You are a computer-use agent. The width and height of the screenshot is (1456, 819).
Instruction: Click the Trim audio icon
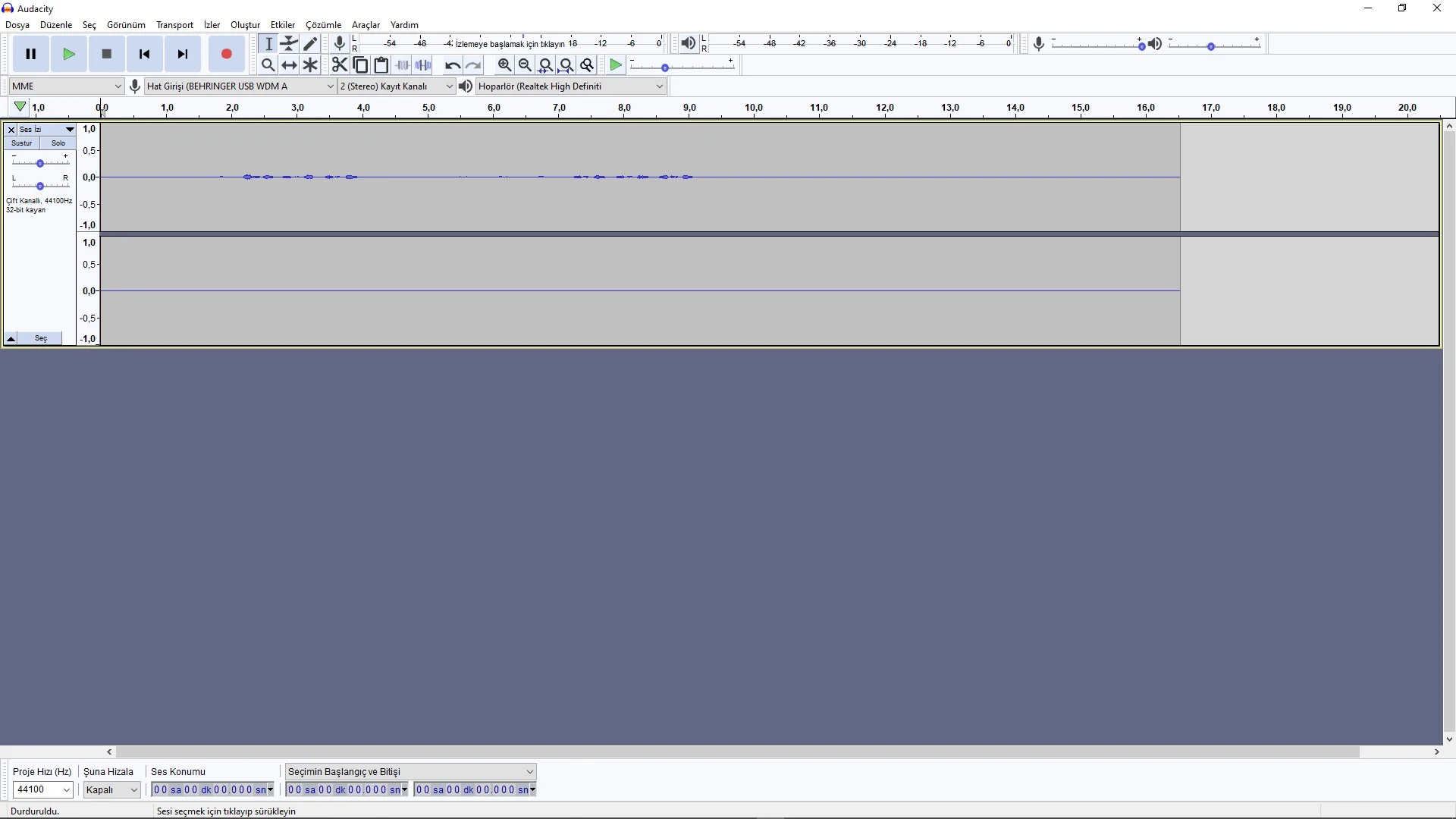[x=403, y=65]
